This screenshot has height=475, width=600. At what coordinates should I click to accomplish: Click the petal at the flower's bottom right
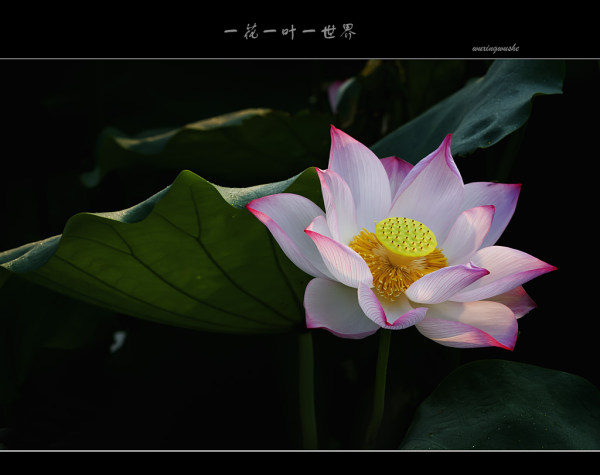point(468,323)
